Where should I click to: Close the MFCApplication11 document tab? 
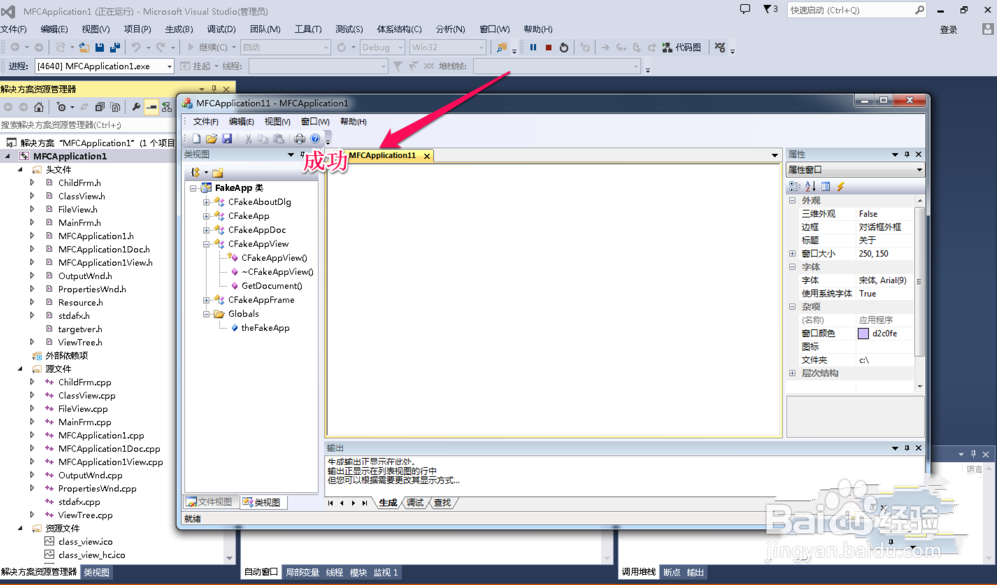(x=427, y=156)
